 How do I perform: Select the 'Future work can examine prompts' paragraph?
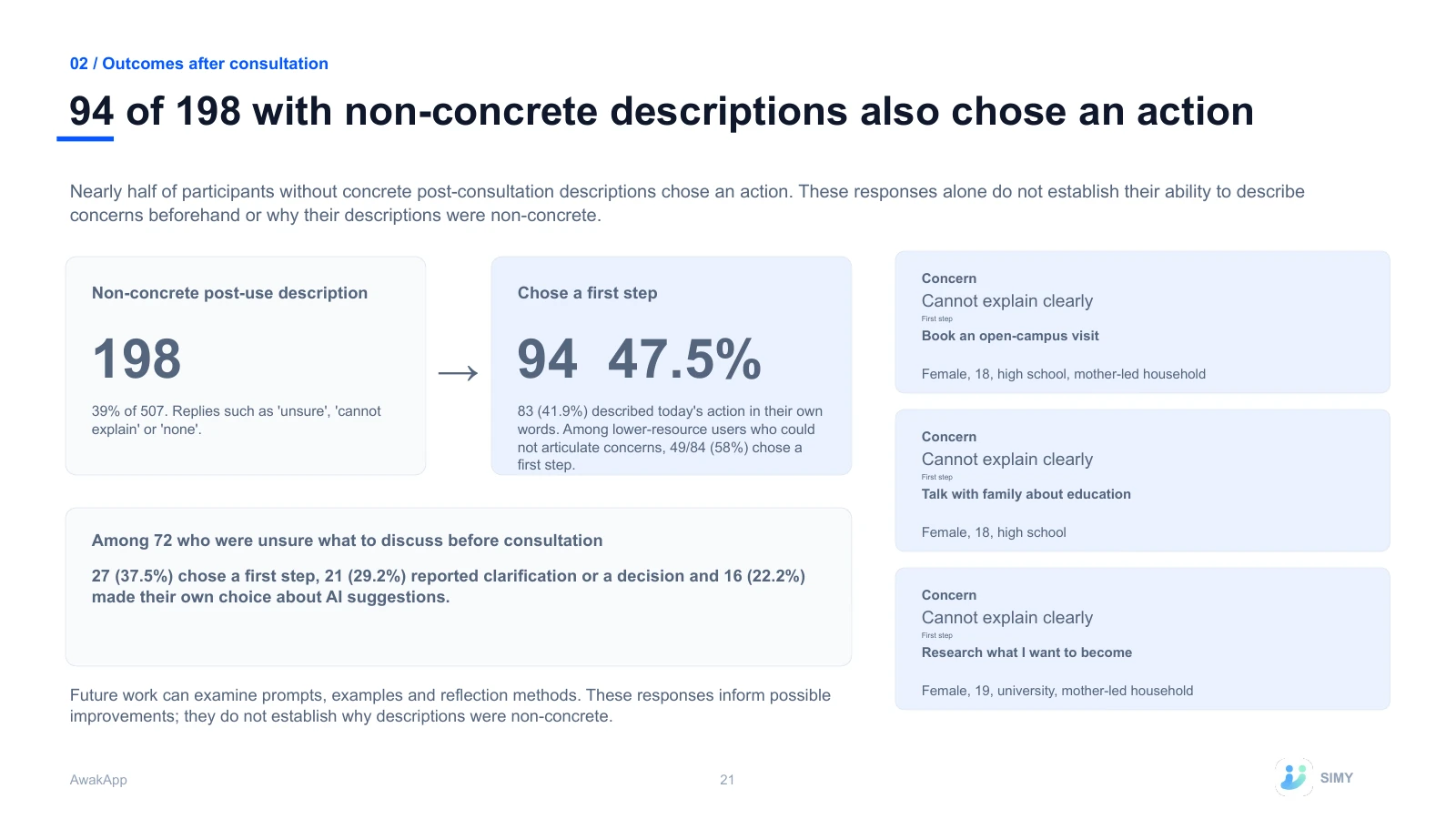(450, 705)
